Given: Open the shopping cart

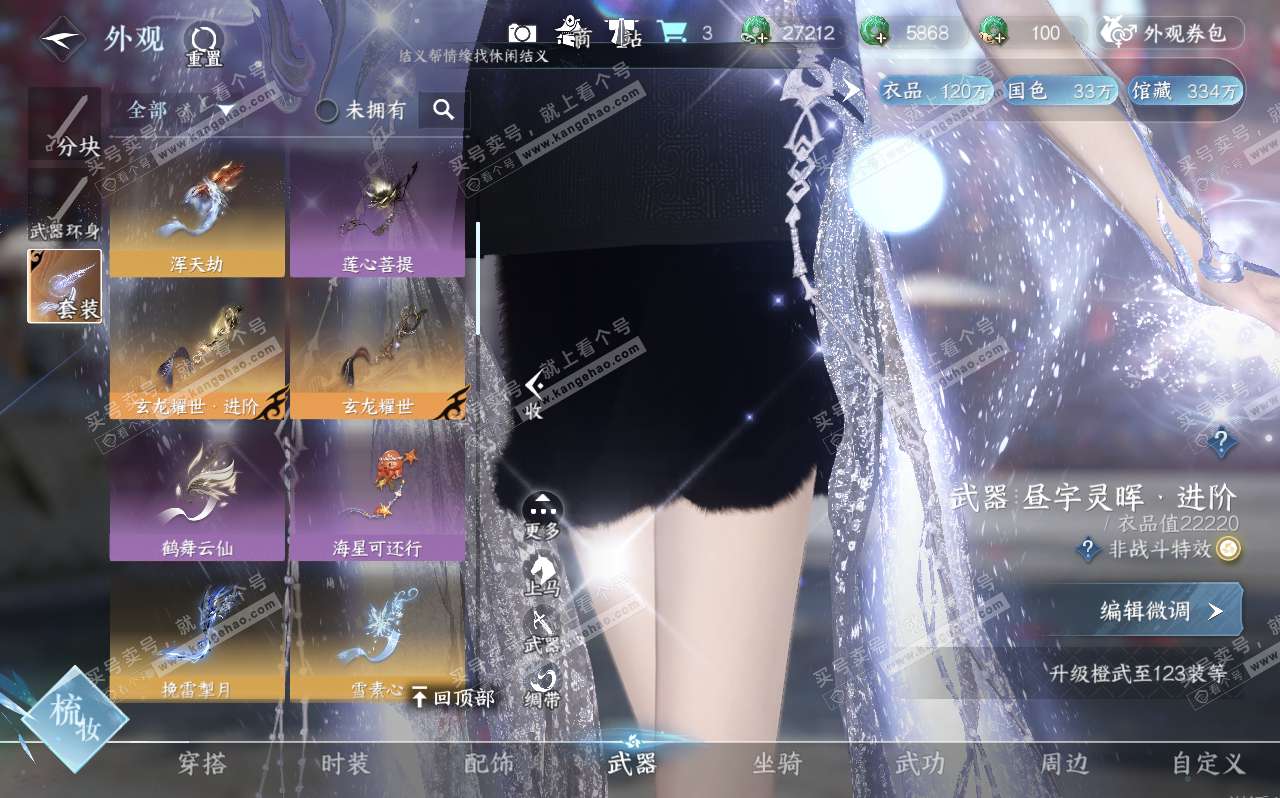Looking at the screenshot, I should [x=672, y=32].
